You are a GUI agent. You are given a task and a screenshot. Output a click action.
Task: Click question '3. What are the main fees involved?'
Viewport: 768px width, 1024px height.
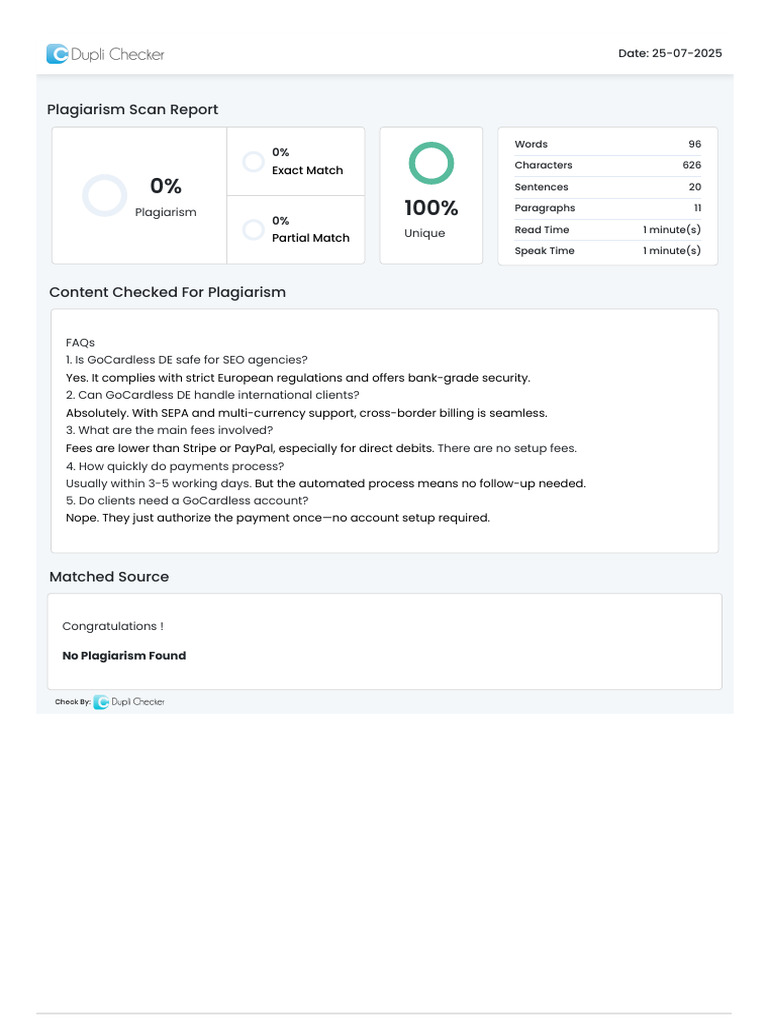point(169,430)
